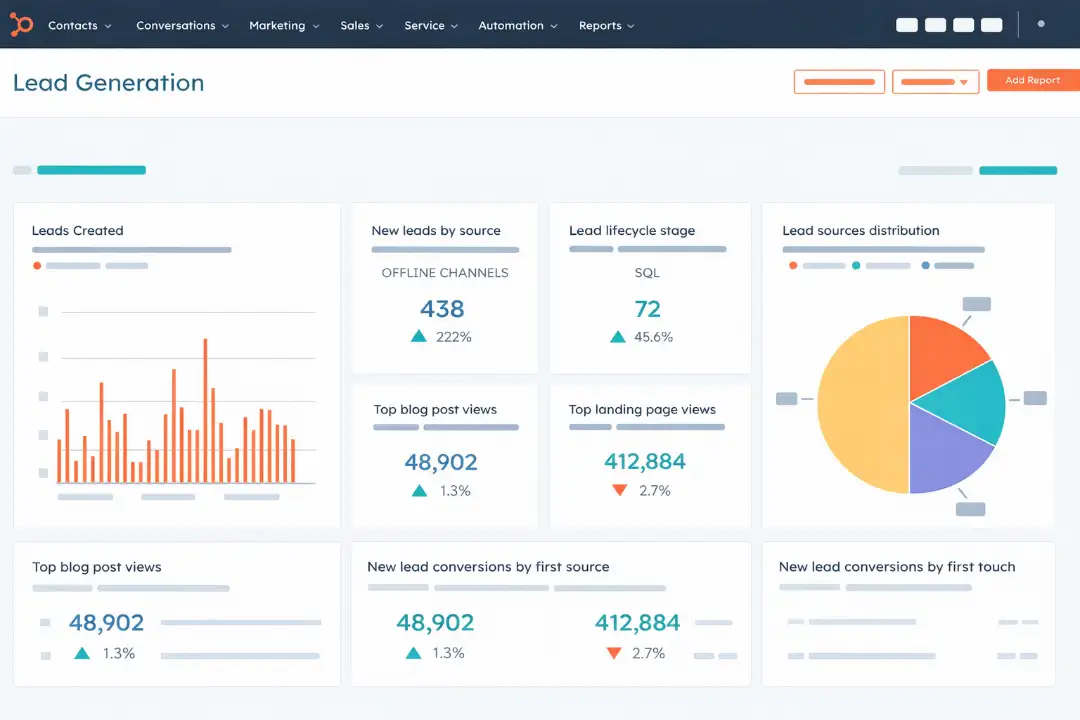Toggle the orange legend marker on Leads Created
This screenshot has width=1080, height=720.
coord(36,266)
